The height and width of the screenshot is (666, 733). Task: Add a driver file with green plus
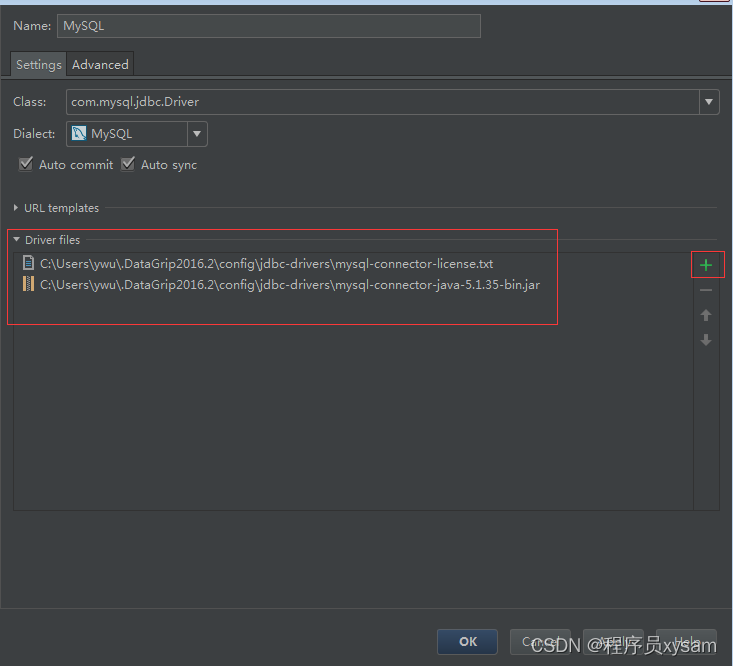click(706, 265)
